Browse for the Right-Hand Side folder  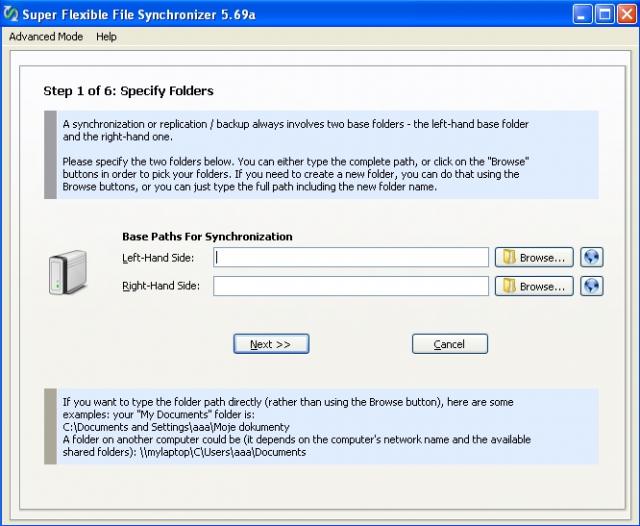(534, 286)
